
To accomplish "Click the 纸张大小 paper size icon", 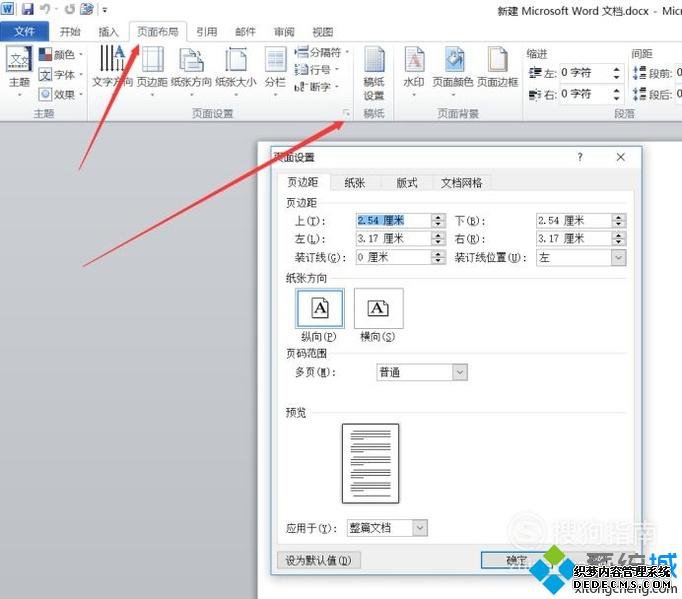I will (x=236, y=60).
